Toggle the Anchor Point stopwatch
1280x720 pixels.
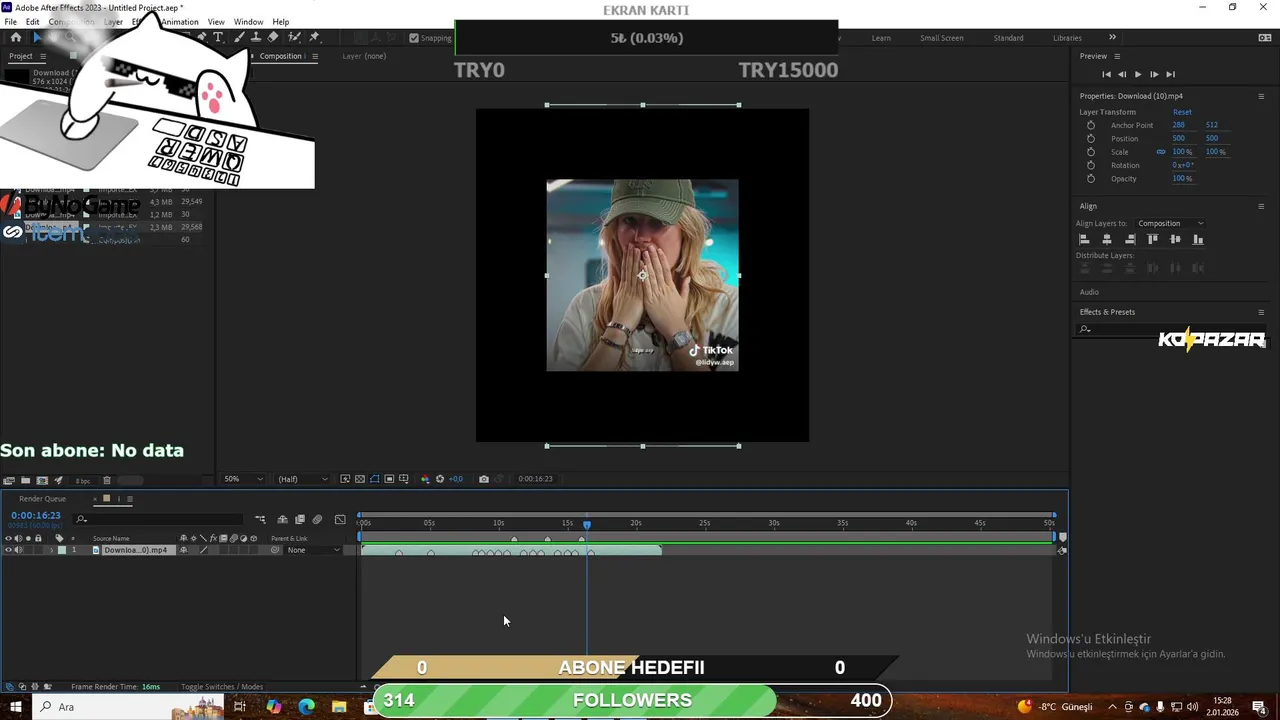1090,125
